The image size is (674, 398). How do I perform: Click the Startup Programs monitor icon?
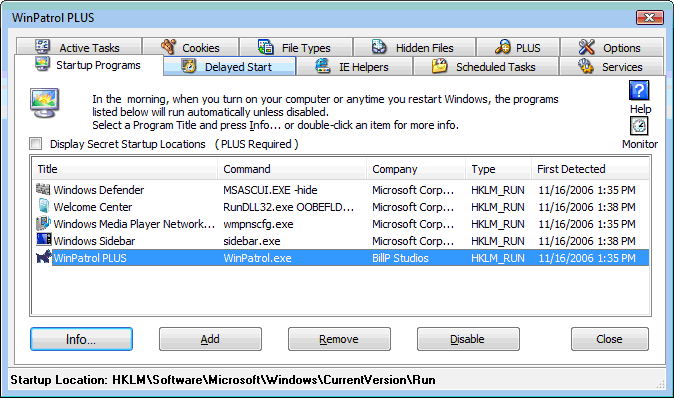[42, 64]
